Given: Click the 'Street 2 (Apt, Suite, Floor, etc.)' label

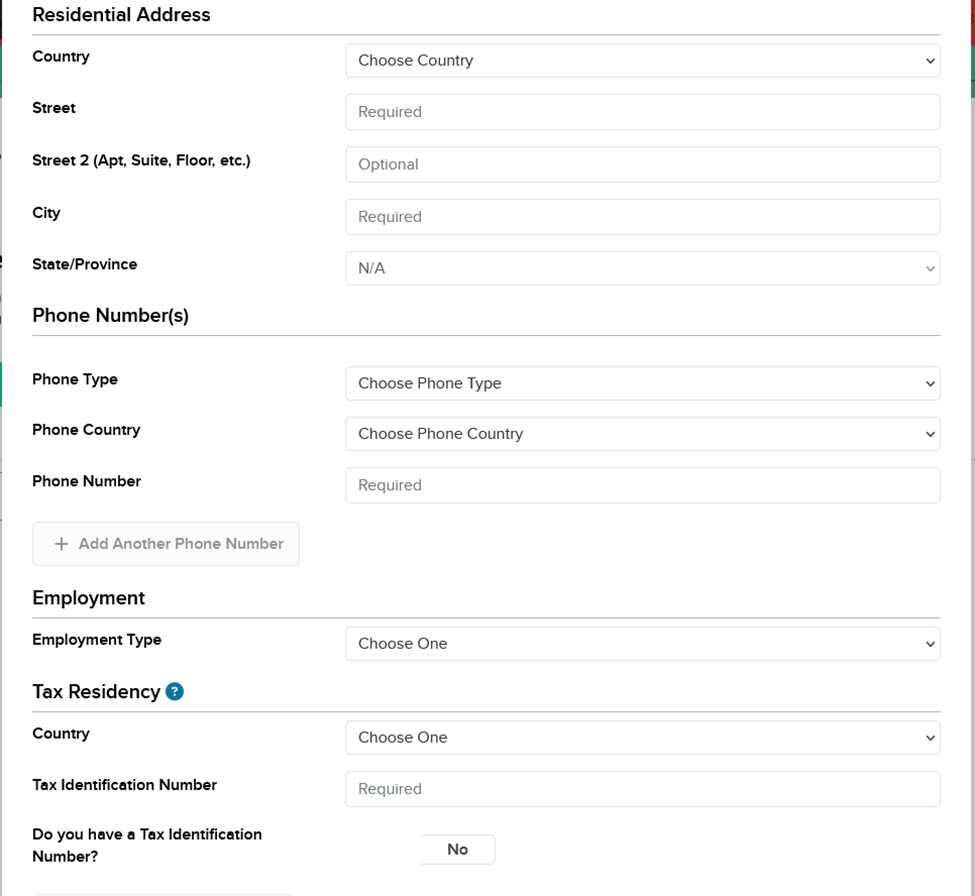Looking at the screenshot, I should tap(141, 161).
